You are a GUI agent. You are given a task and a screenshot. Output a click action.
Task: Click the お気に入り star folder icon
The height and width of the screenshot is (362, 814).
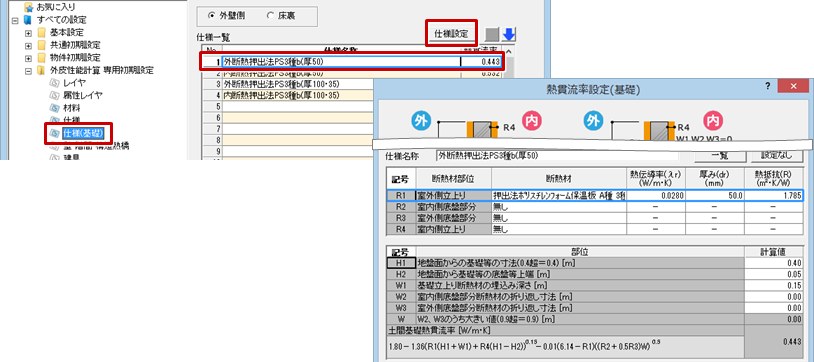28,7
